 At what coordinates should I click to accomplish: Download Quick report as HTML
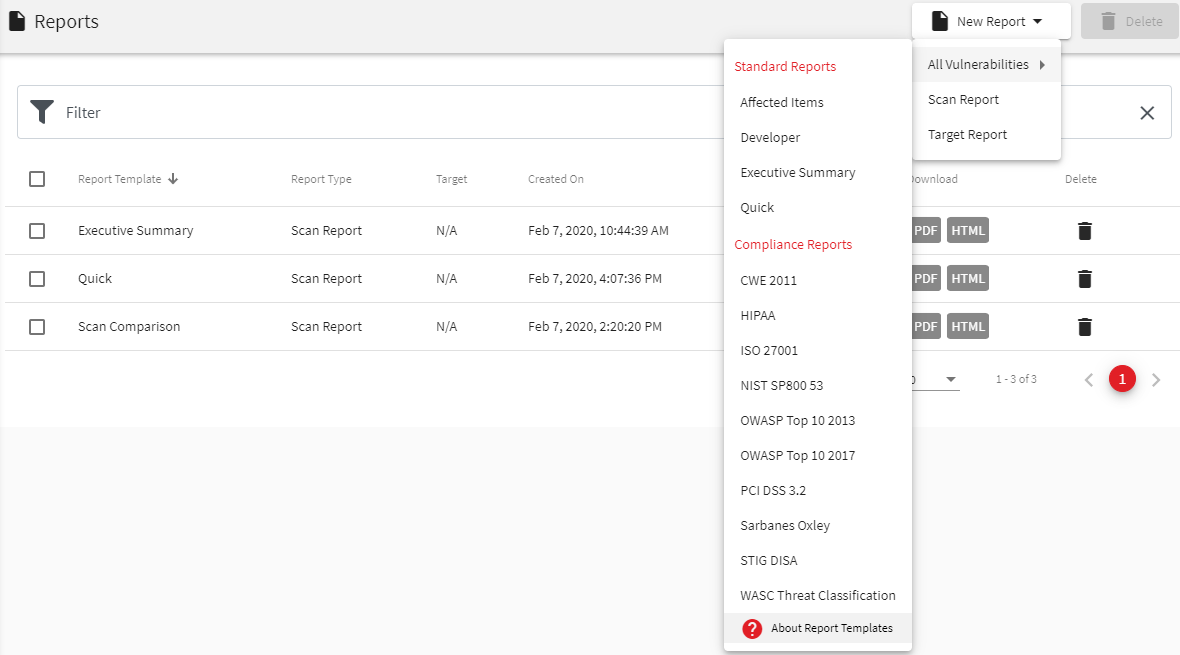(x=967, y=279)
